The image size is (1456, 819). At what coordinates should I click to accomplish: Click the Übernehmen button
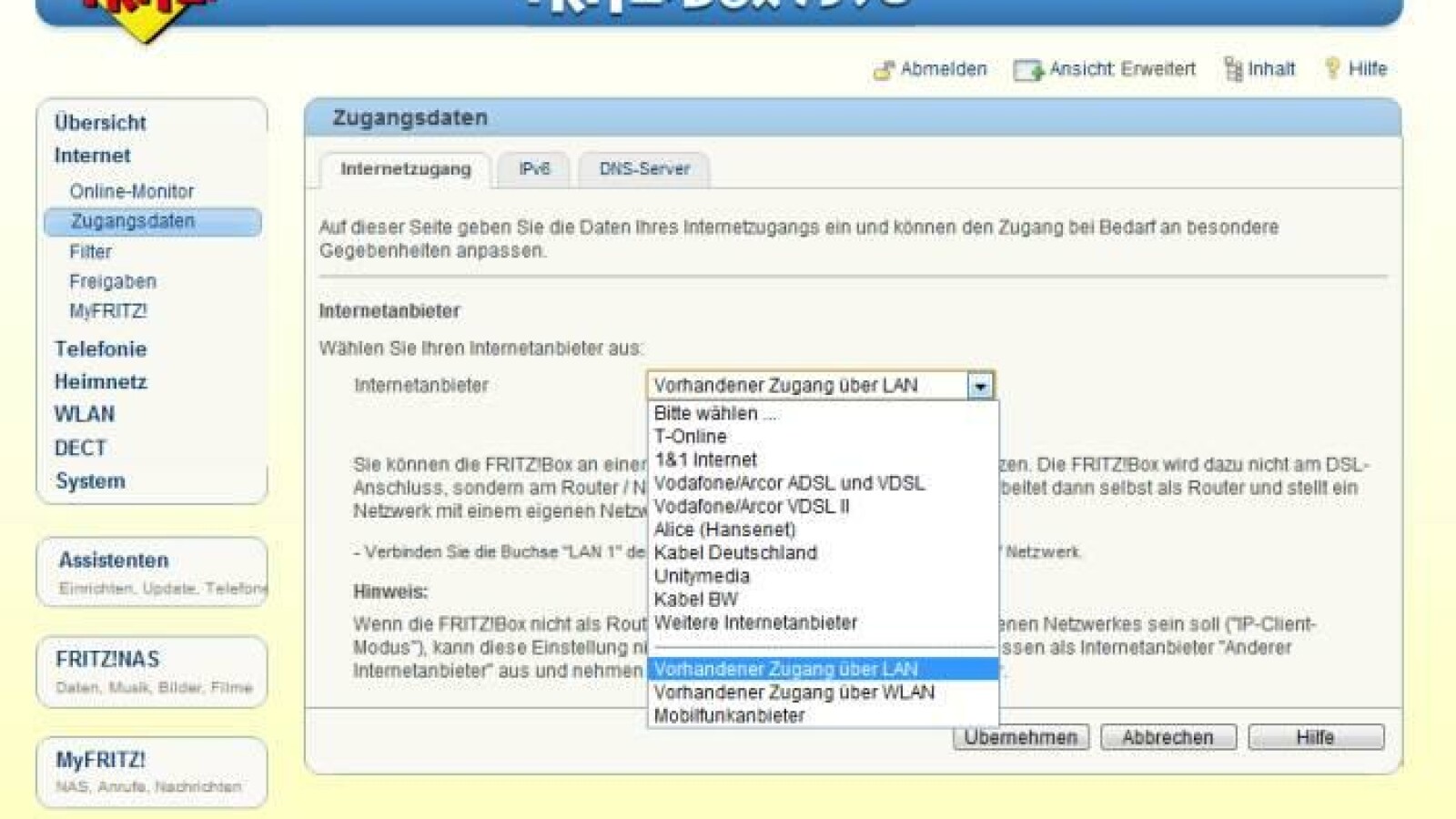point(1021,737)
